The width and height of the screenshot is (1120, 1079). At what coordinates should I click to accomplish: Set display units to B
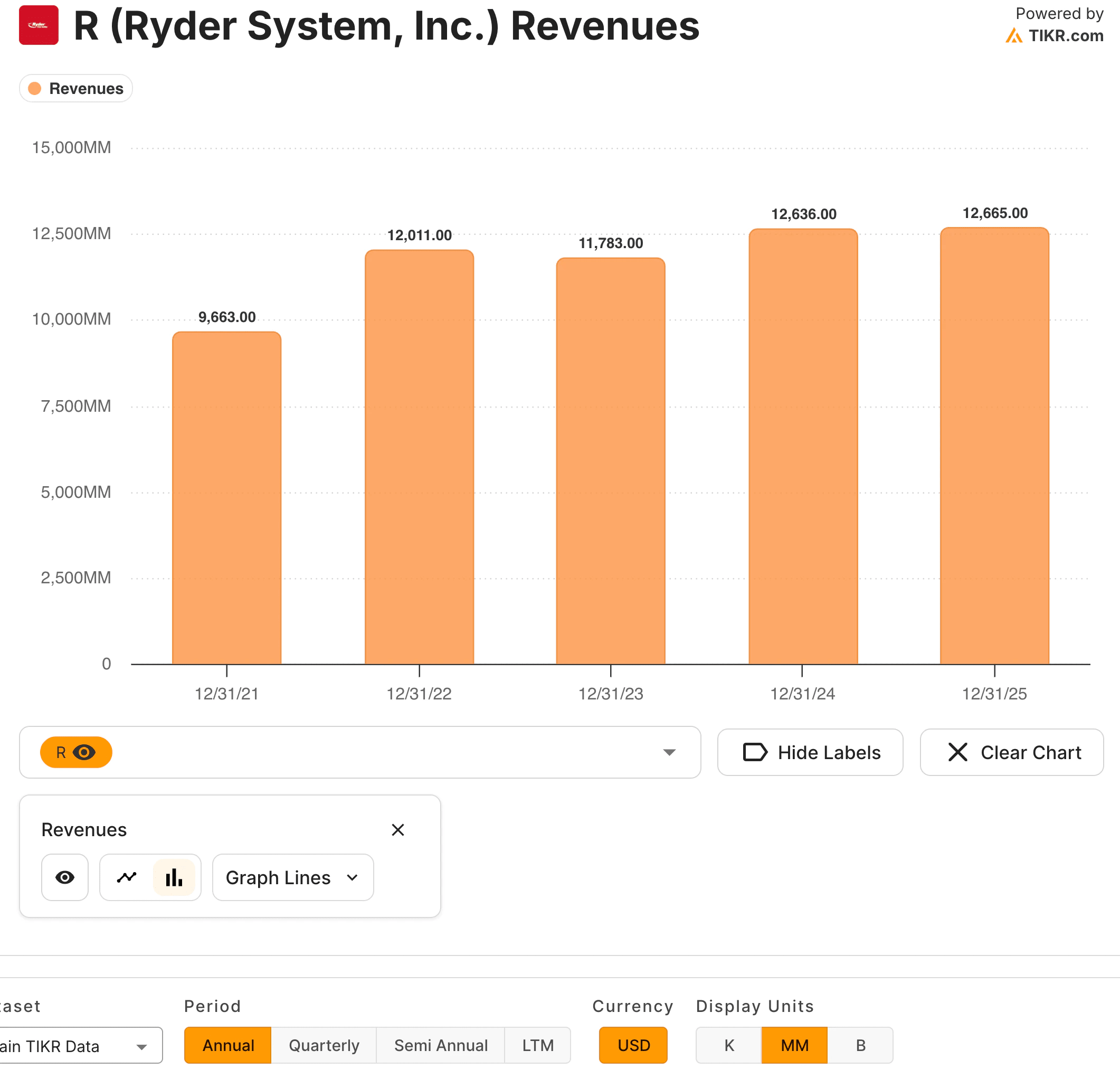[x=860, y=1045]
